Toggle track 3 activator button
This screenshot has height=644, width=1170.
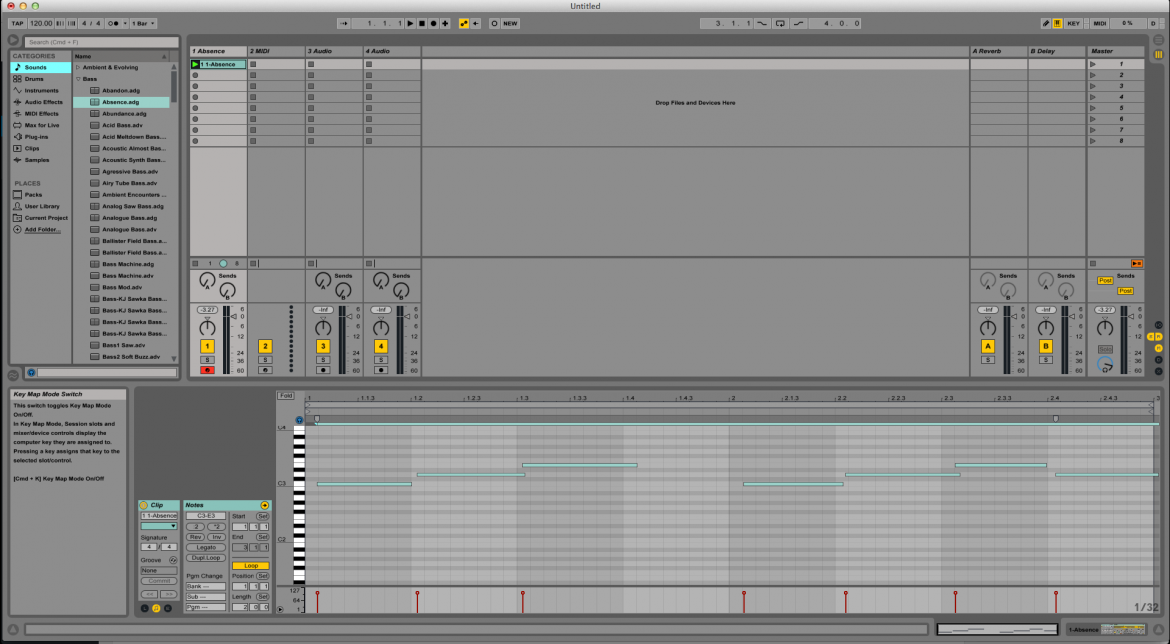(323, 346)
